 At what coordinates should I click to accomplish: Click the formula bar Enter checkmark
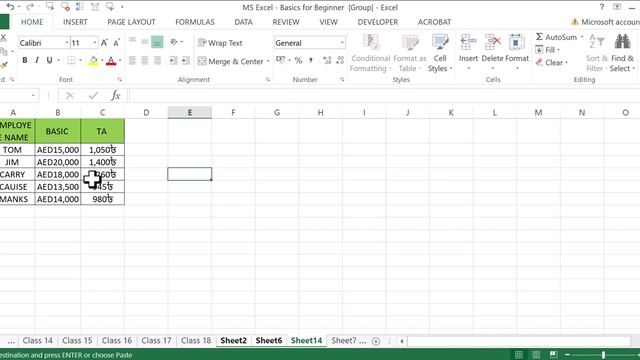[93, 96]
